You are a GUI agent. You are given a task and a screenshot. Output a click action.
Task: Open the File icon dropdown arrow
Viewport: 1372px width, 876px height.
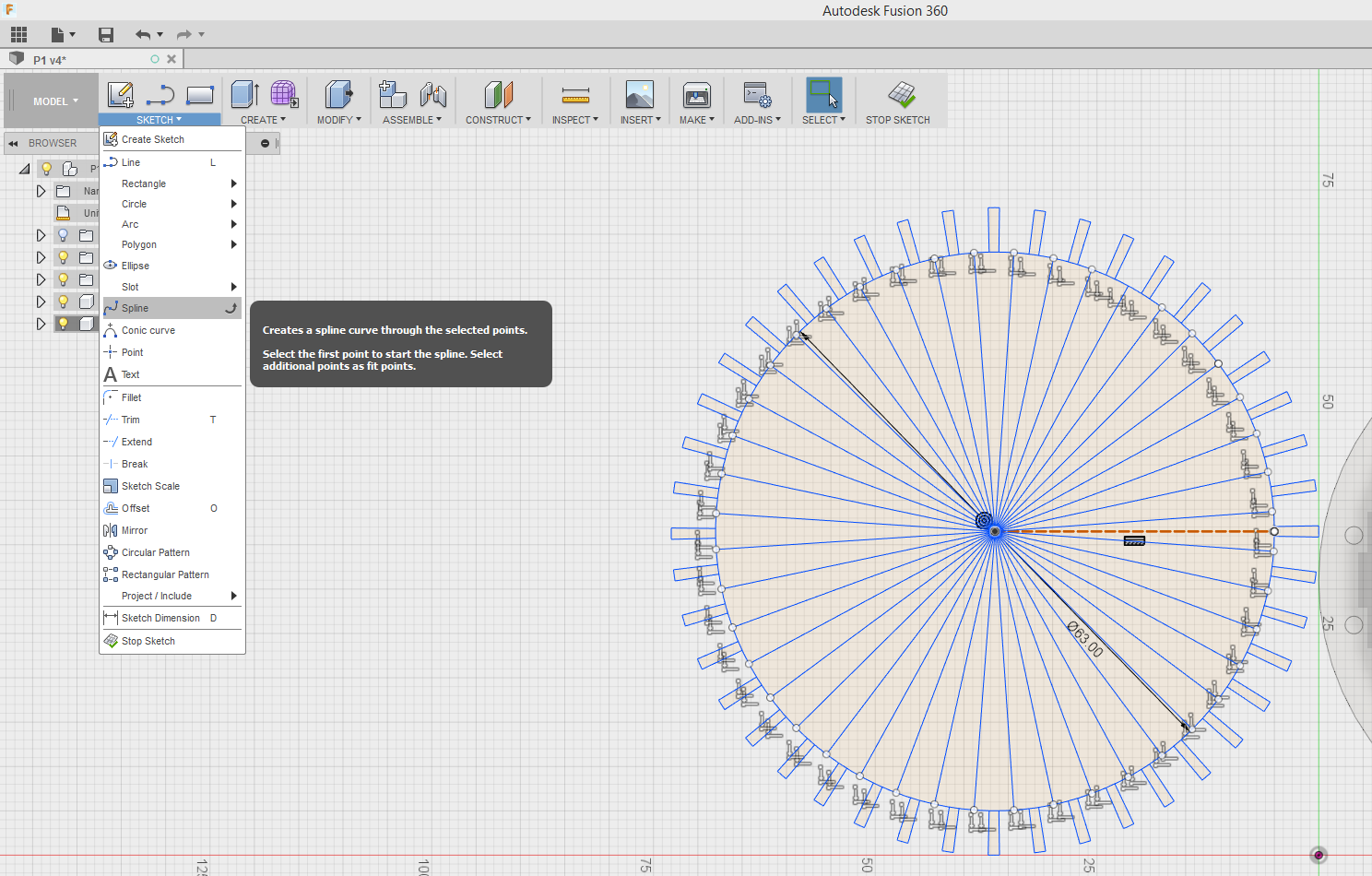click(72, 35)
